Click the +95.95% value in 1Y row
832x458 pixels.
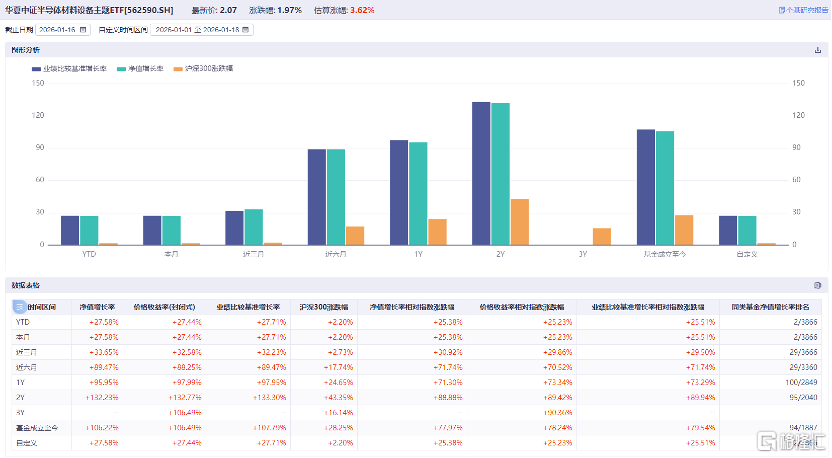tap(103, 382)
